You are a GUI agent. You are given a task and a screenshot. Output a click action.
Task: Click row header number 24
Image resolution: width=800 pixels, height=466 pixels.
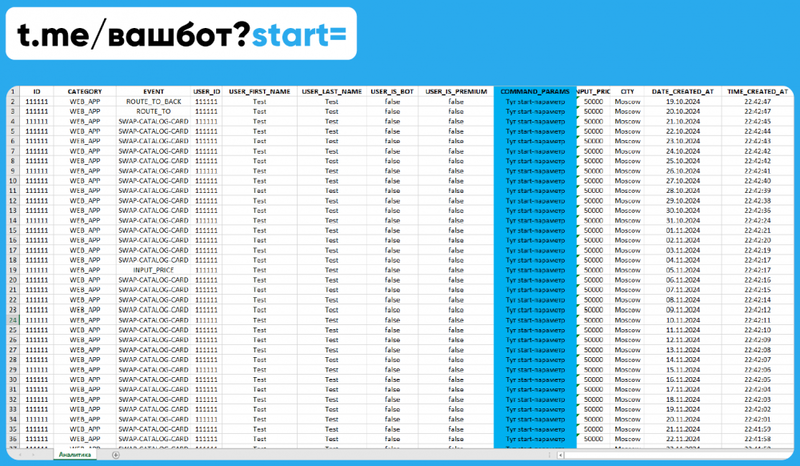13,320
